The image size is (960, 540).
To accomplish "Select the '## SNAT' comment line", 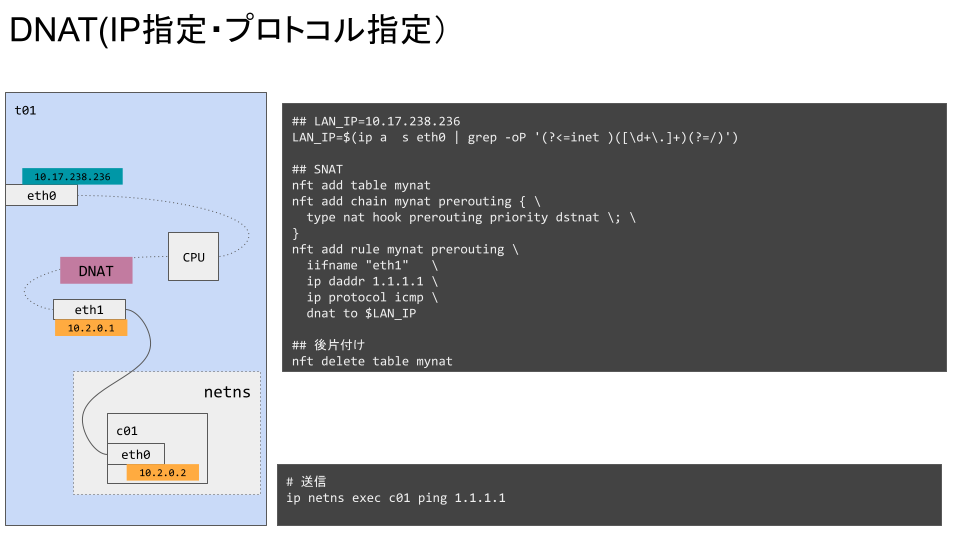I will pyautogui.click(x=317, y=169).
